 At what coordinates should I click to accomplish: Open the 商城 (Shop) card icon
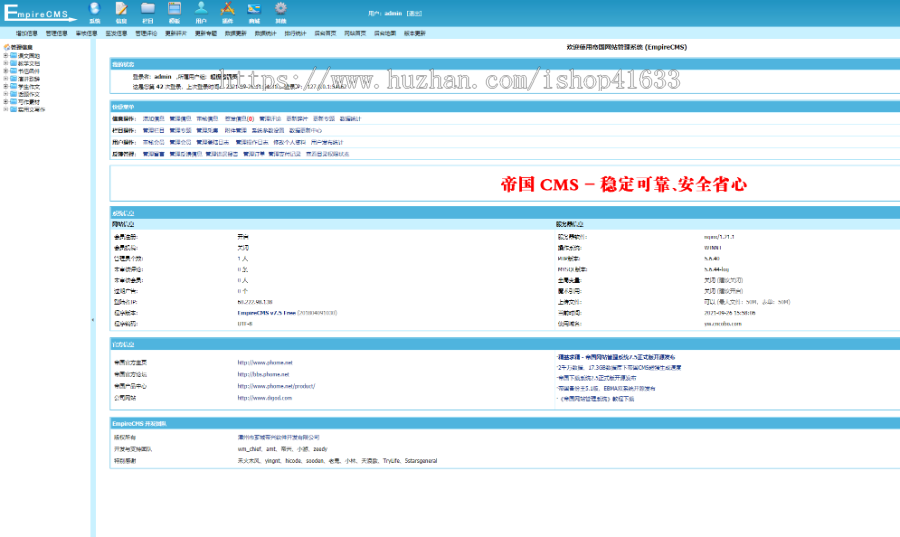click(254, 9)
